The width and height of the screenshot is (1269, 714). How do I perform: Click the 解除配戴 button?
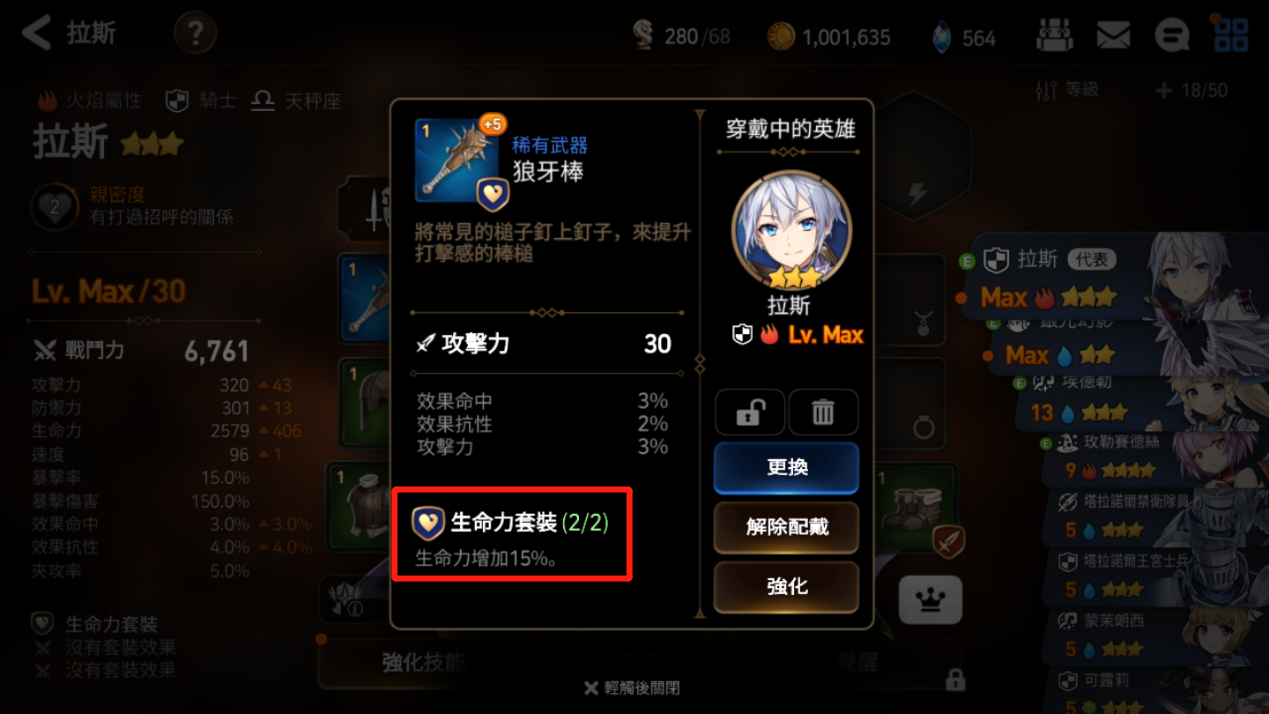pyautogui.click(x=786, y=527)
